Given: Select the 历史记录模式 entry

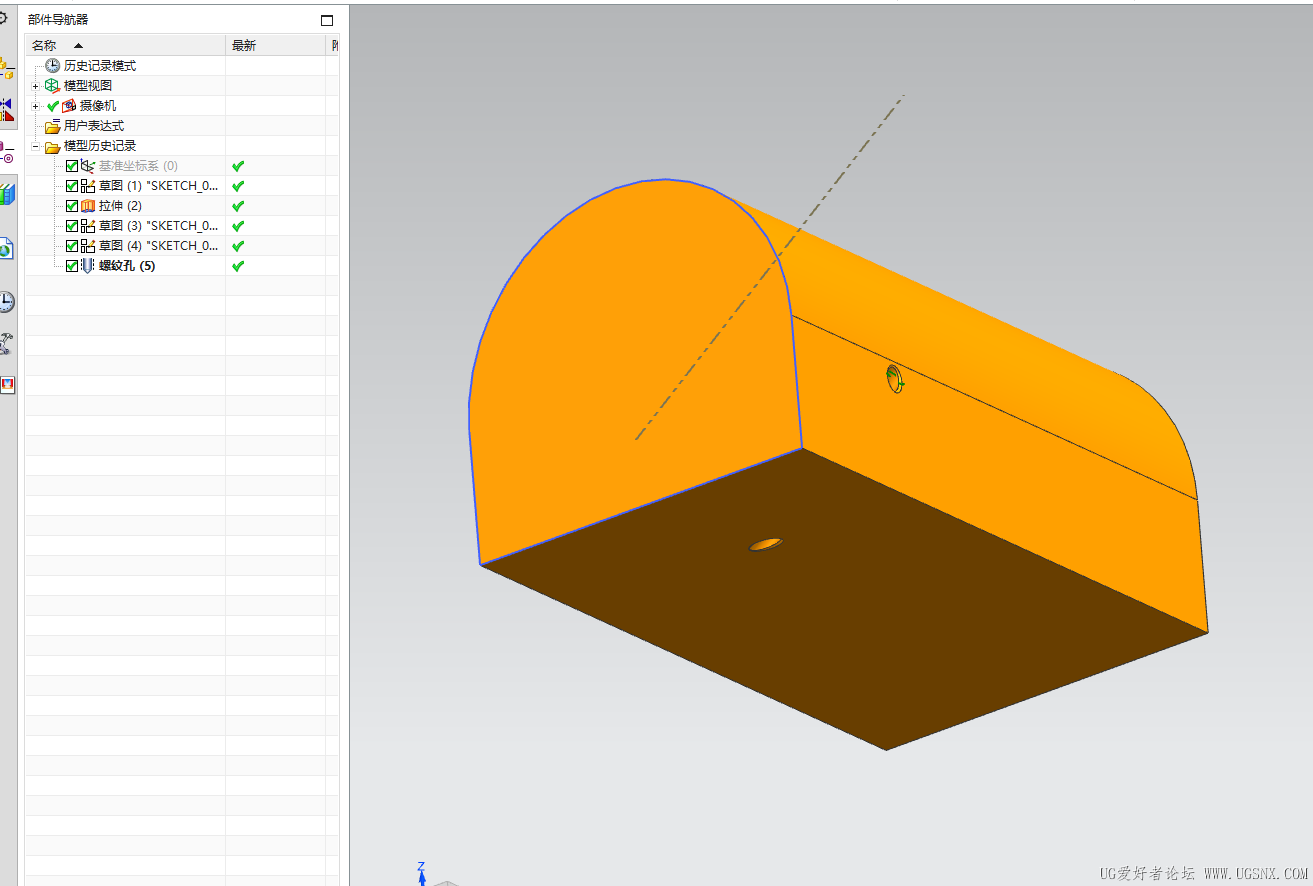Looking at the screenshot, I should [100, 66].
